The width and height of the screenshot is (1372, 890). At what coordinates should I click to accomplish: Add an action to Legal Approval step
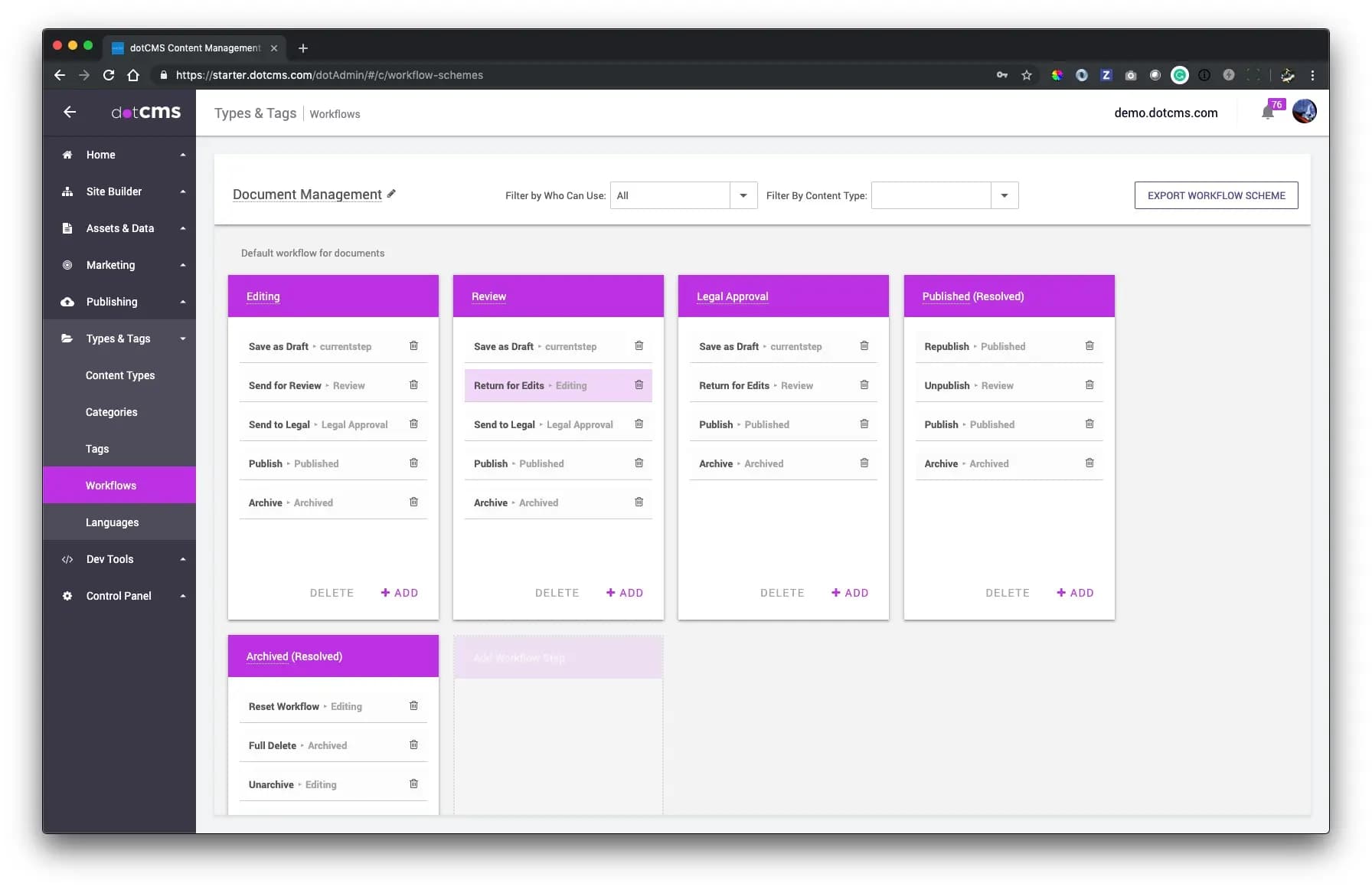(850, 593)
